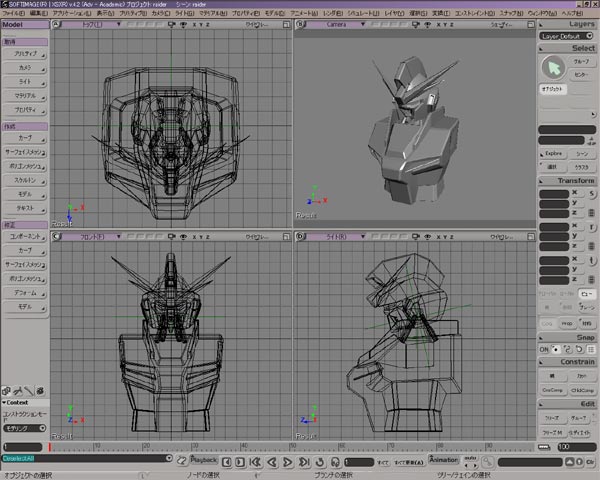Click the key icon beside Animation
600x480 pixels.
pos(488,462)
